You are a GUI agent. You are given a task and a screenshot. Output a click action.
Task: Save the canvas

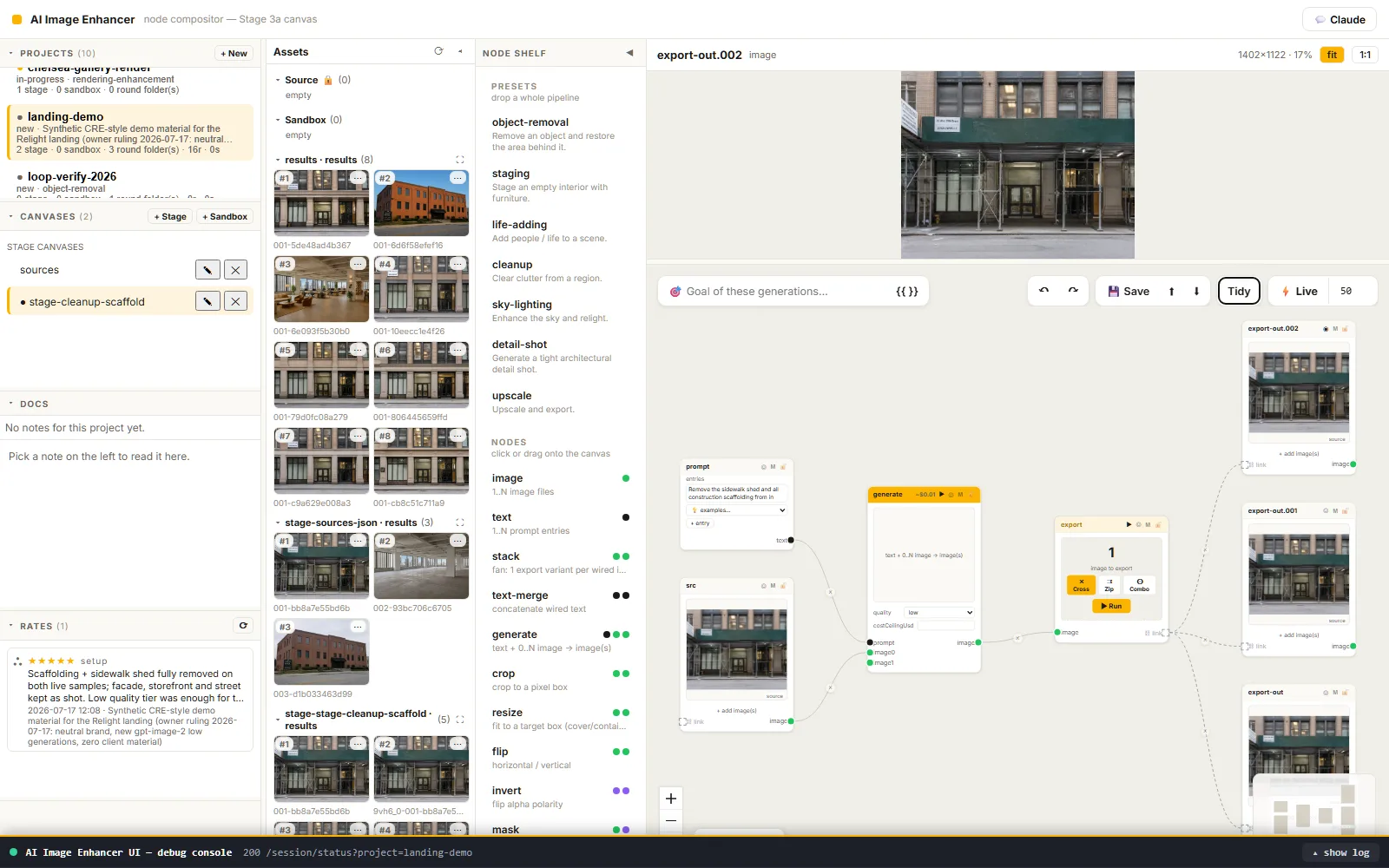pos(1129,292)
